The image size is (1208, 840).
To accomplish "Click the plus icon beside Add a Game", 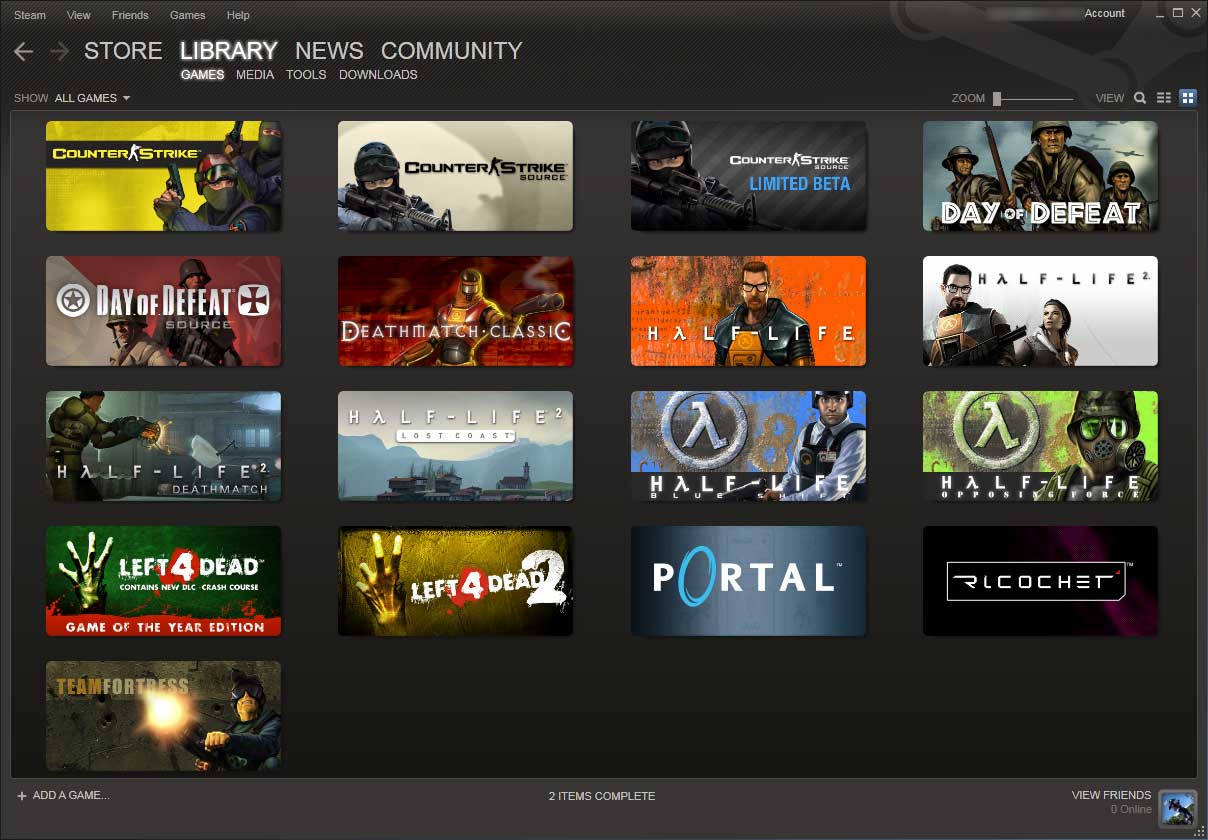I will (x=22, y=796).
